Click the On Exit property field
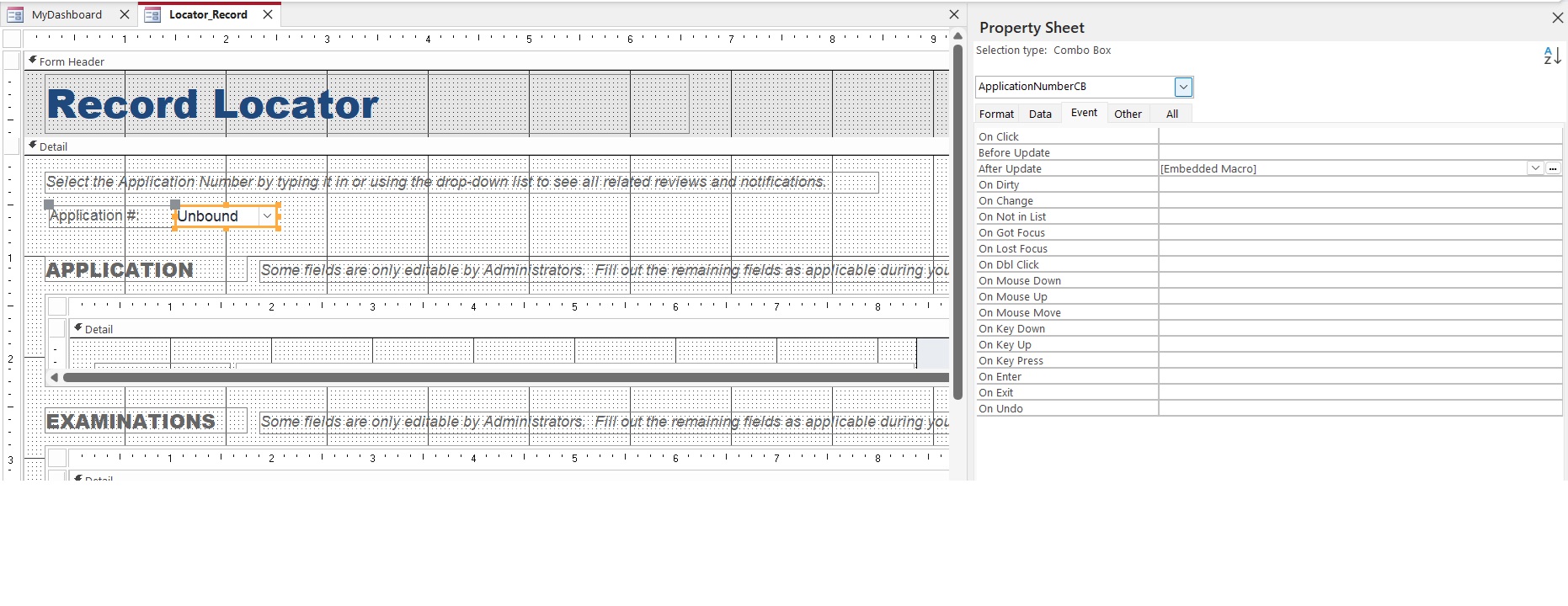Viewport: 1568px width, 606px height. coord(1360,392)
